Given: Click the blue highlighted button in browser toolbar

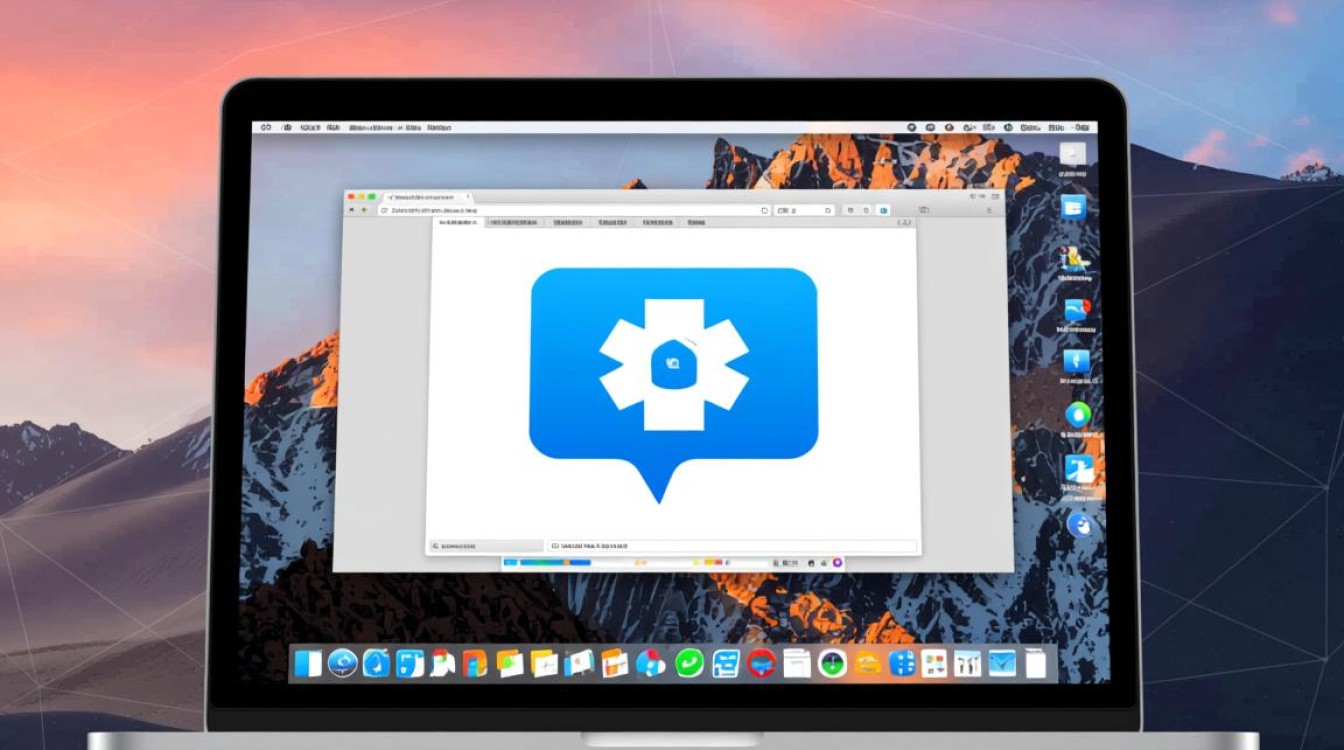Looking at the screenshot, I should (x=883, y=211).
